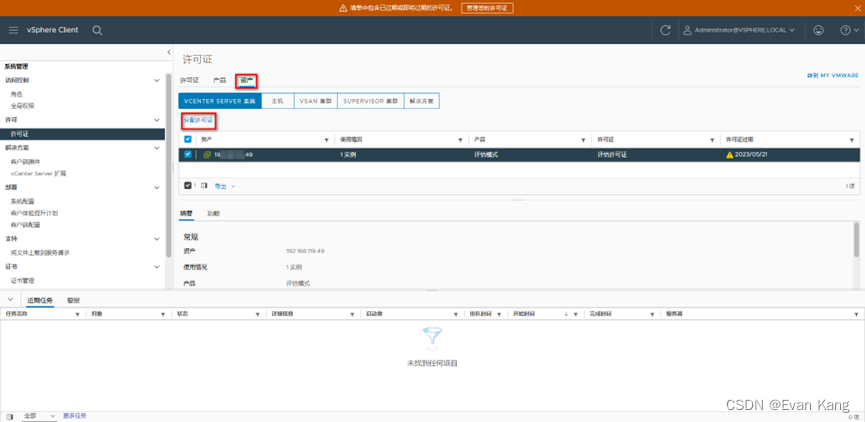Collapse the recent tasks panel chevron
Viewport: 865px width, 422px height.
pyautogui.click(x=10, y=299)
